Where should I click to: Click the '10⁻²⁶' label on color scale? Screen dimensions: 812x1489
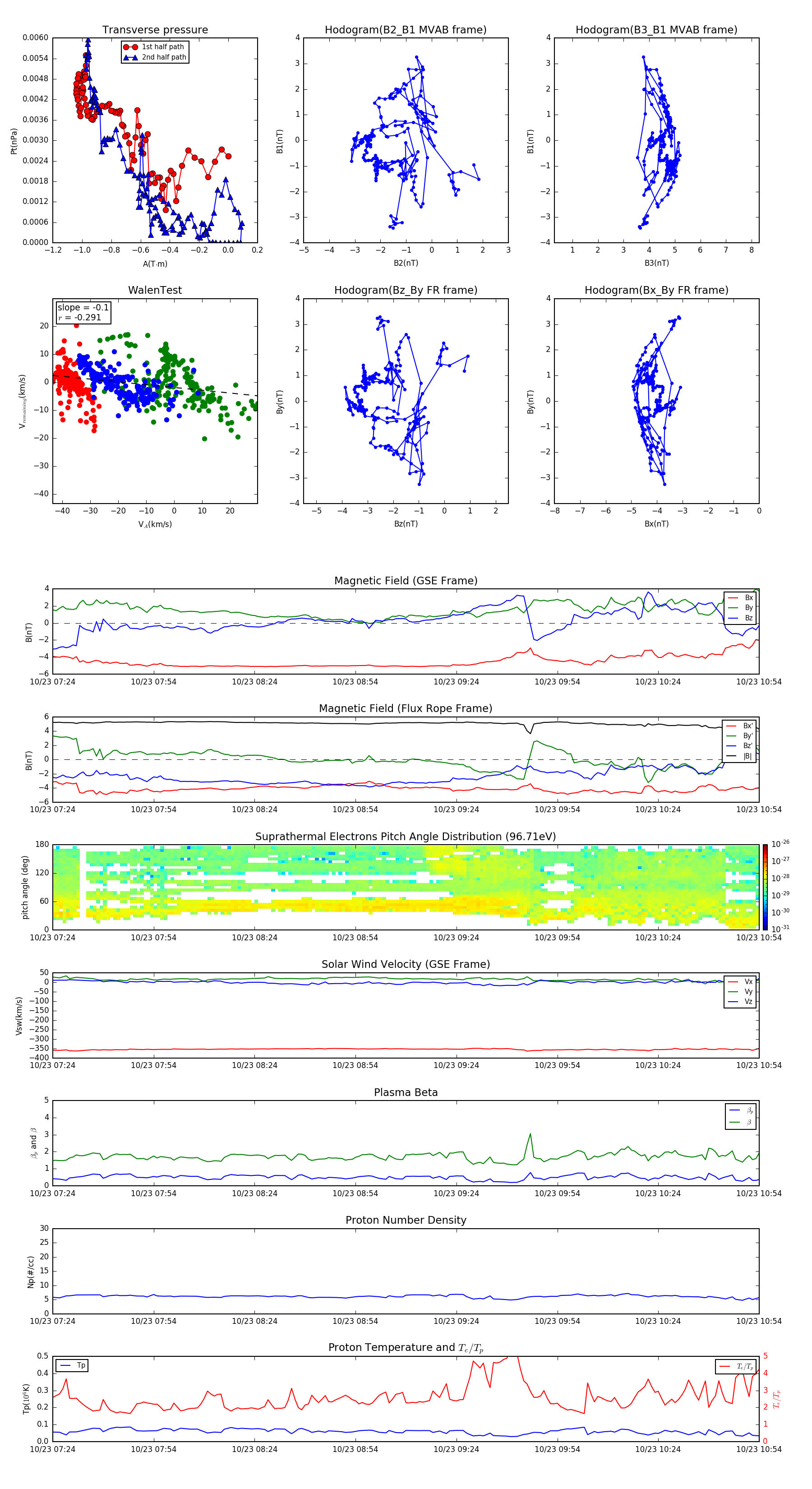[x=780, y=844]
